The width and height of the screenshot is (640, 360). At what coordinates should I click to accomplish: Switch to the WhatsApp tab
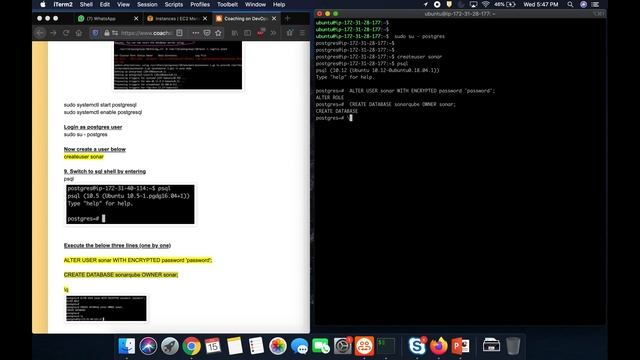[x=102, y=18]
